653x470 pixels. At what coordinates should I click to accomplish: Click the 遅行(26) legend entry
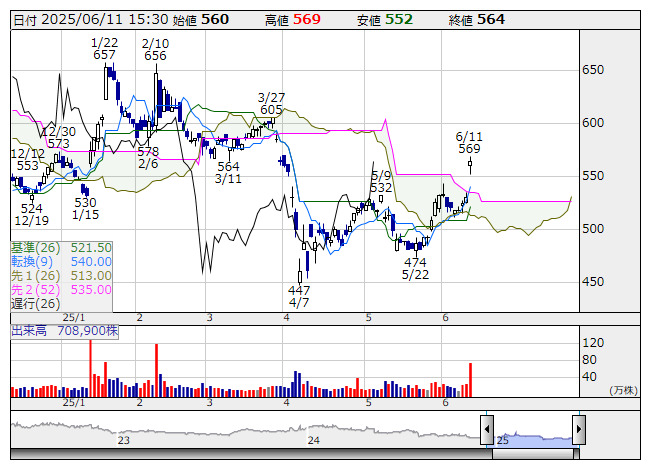(x=36, y=303)
